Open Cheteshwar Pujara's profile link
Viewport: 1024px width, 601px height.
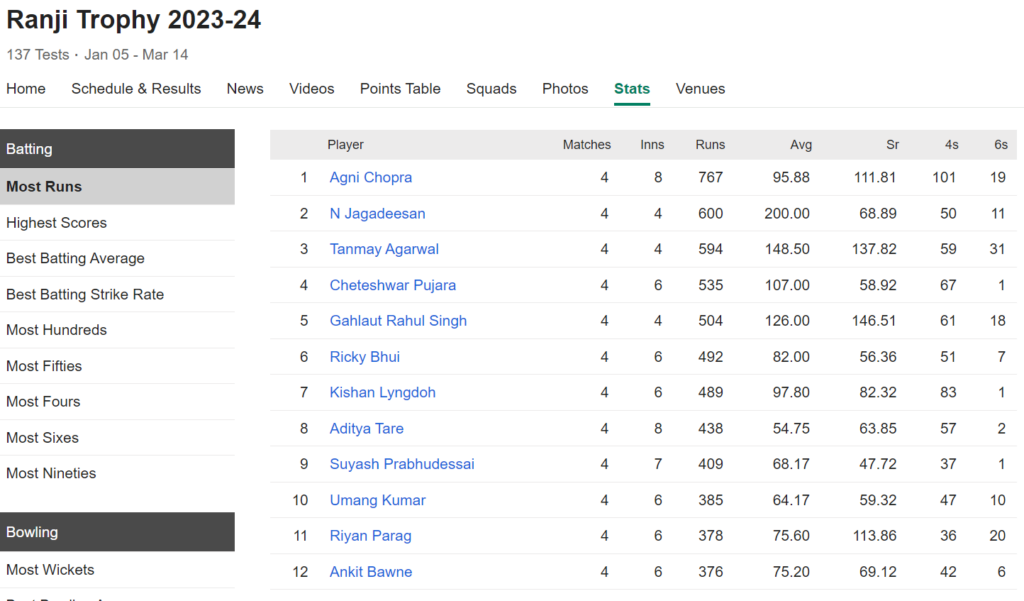(392, 285)
